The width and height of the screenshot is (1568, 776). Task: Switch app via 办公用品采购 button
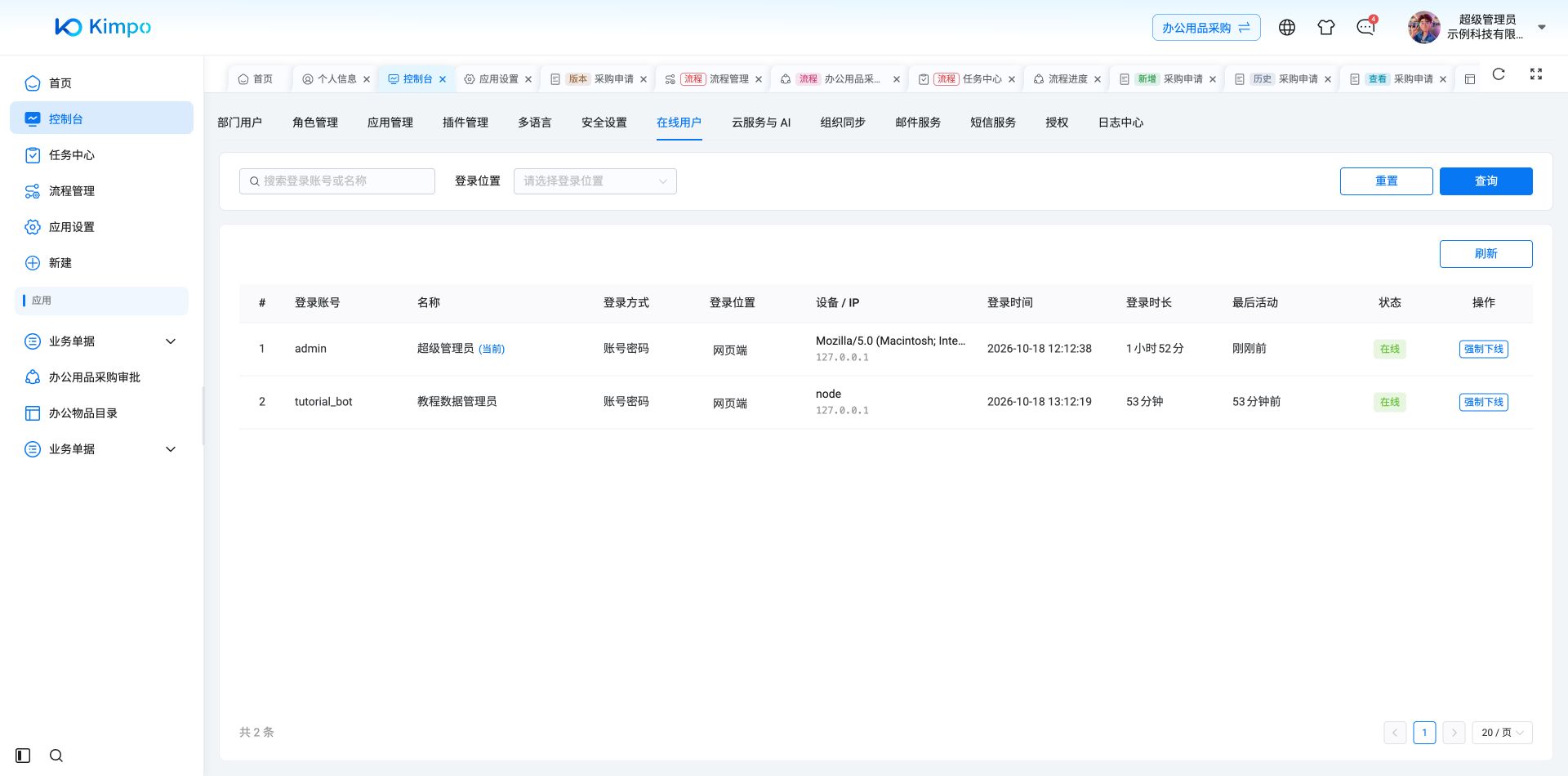(1206, 28)
